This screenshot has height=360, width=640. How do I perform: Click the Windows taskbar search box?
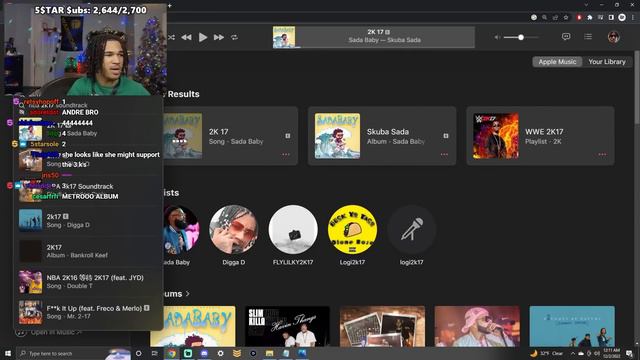73,353
